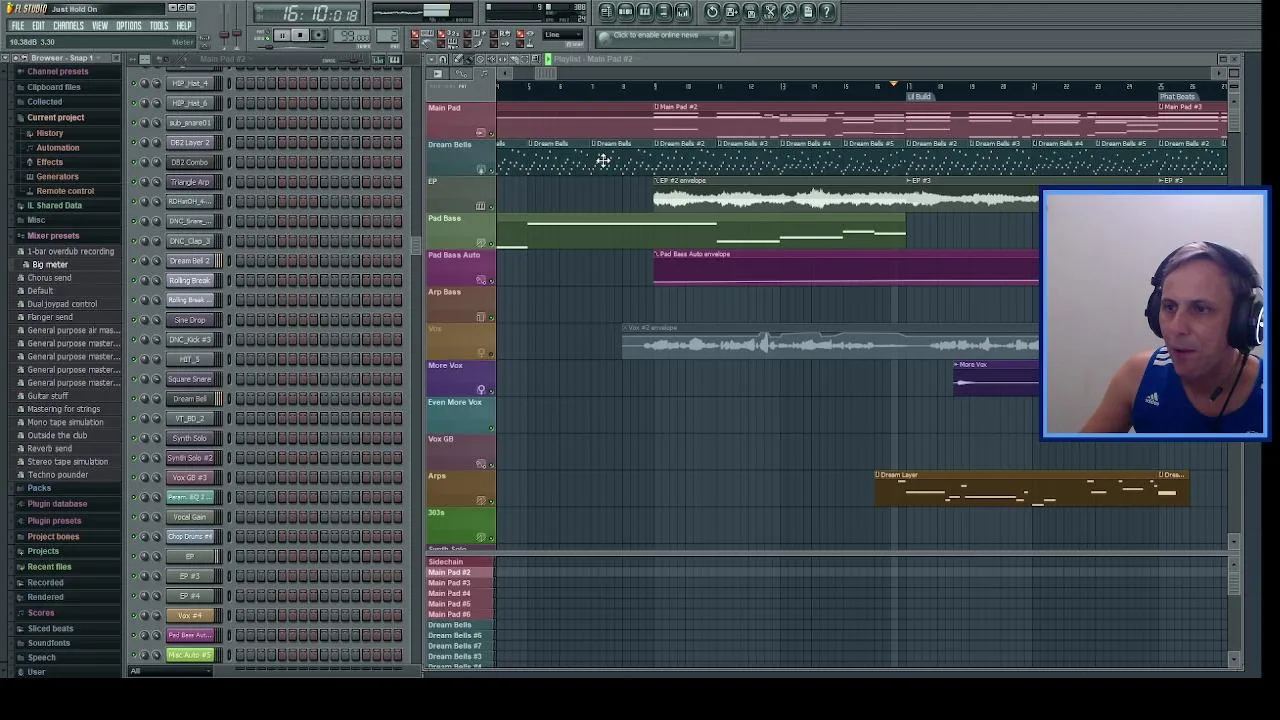The image size is (1280, 720).
Task: Open the Line snap dropdown
Action: [564, 35]
